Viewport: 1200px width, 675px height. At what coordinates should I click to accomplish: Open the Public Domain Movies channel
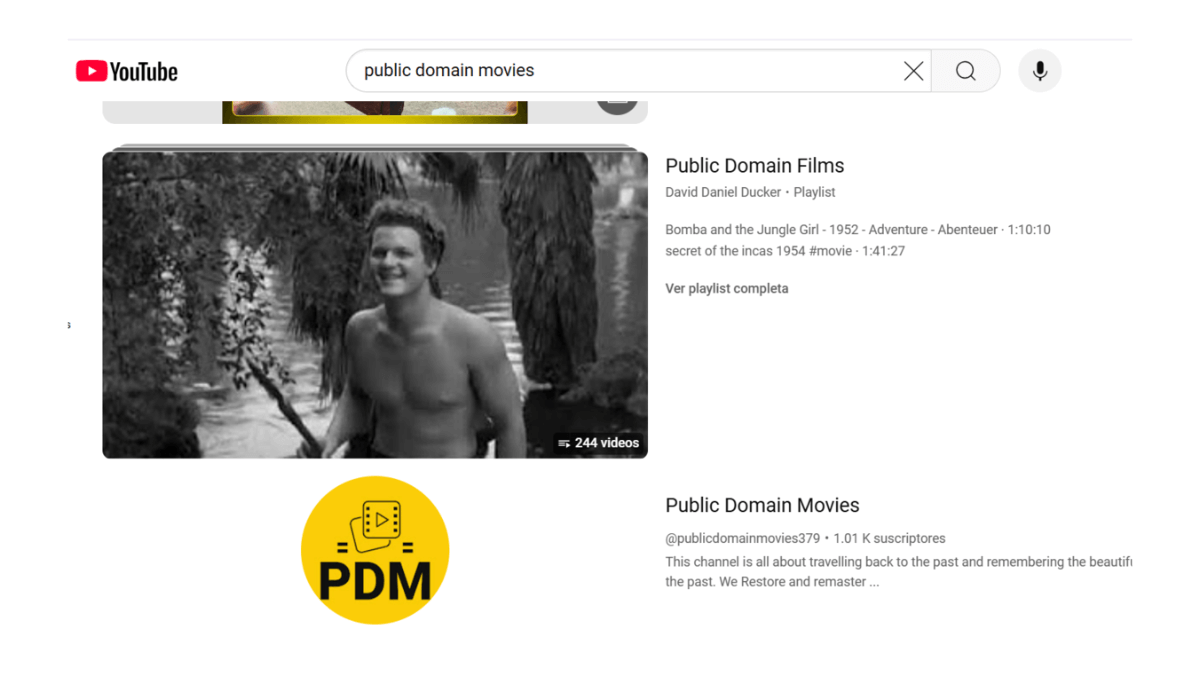pyautogui.click(x=762, y=505)
